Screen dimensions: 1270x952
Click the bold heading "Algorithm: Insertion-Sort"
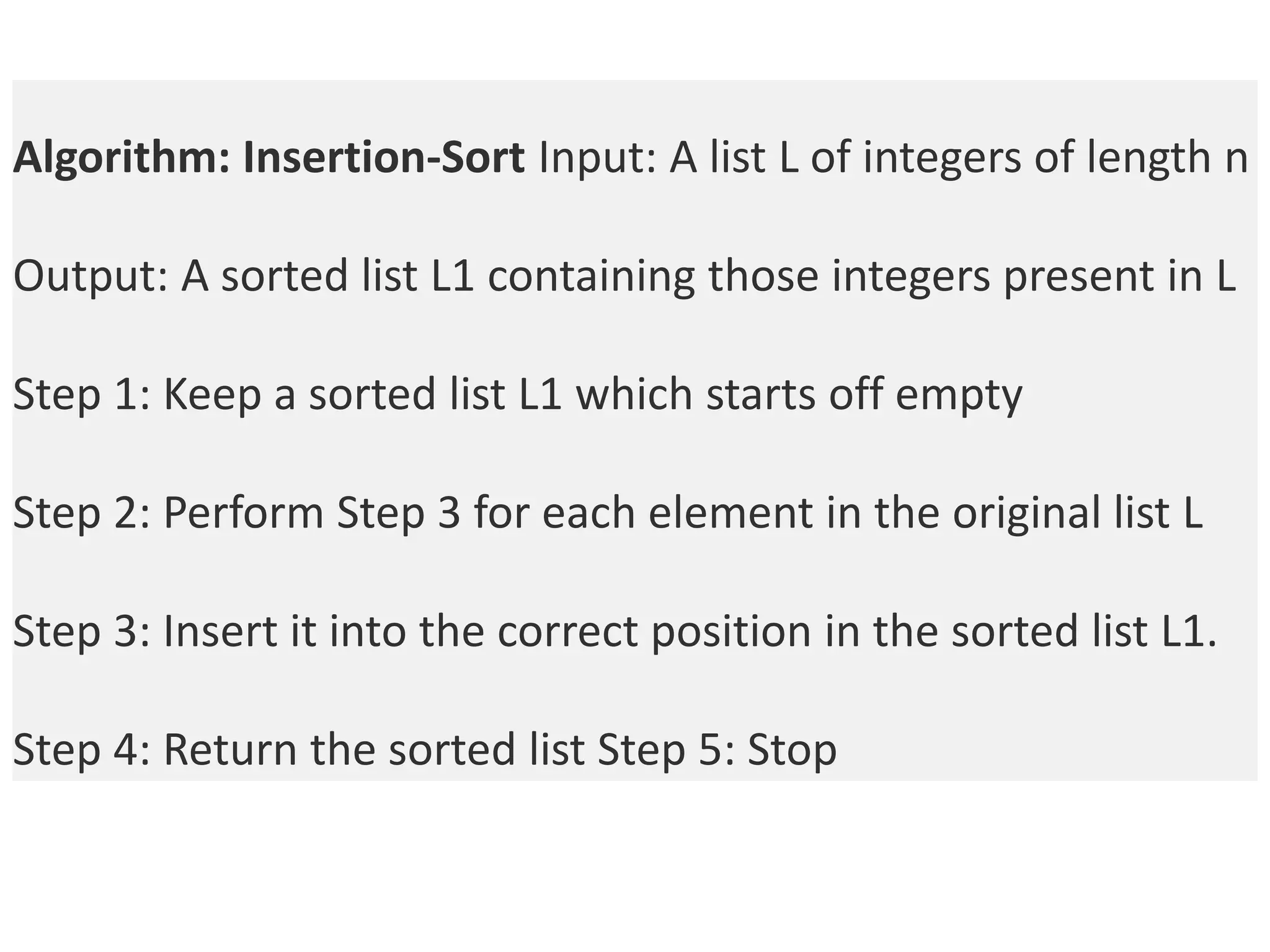coord(269,158)
